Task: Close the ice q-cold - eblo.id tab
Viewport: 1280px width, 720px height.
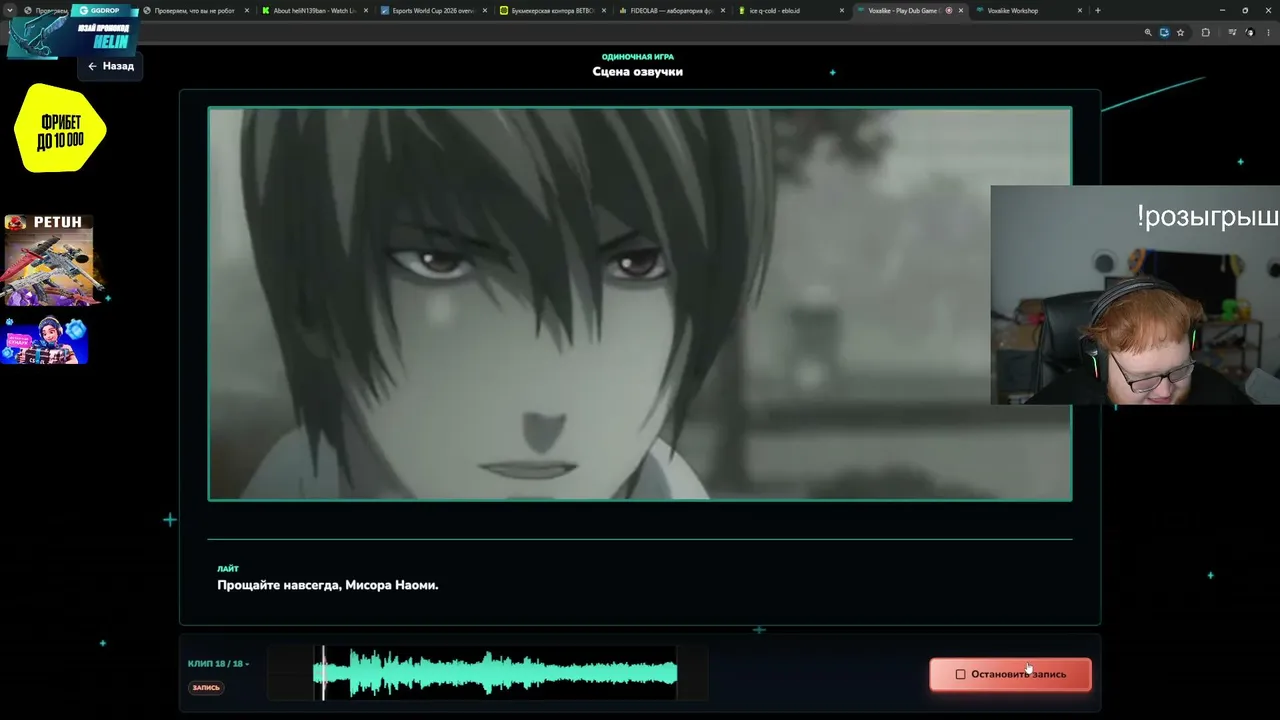Action: click(842, 11)
